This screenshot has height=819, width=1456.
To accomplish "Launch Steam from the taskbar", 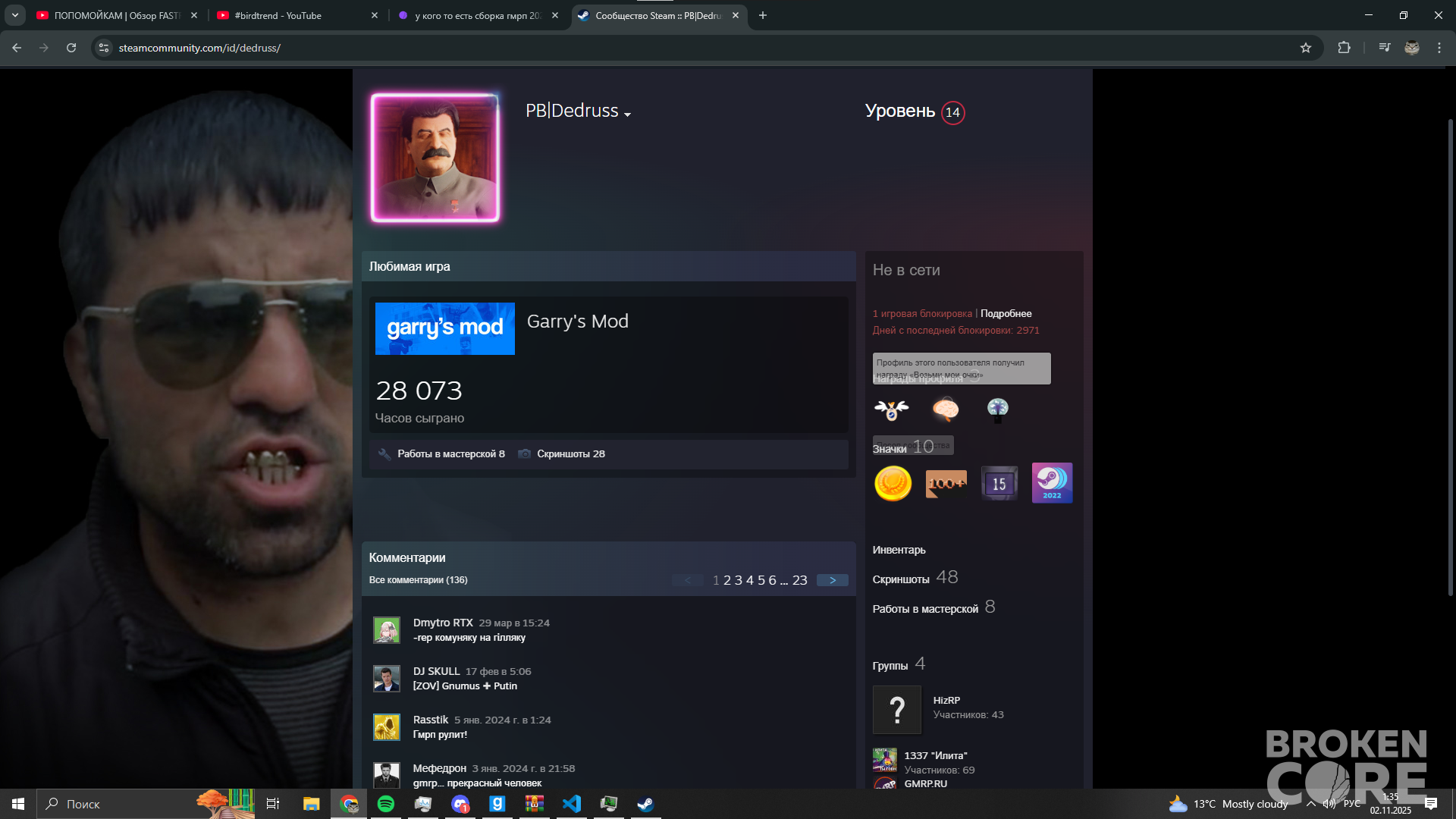I will pyautogui.click(x=645, y=804).
